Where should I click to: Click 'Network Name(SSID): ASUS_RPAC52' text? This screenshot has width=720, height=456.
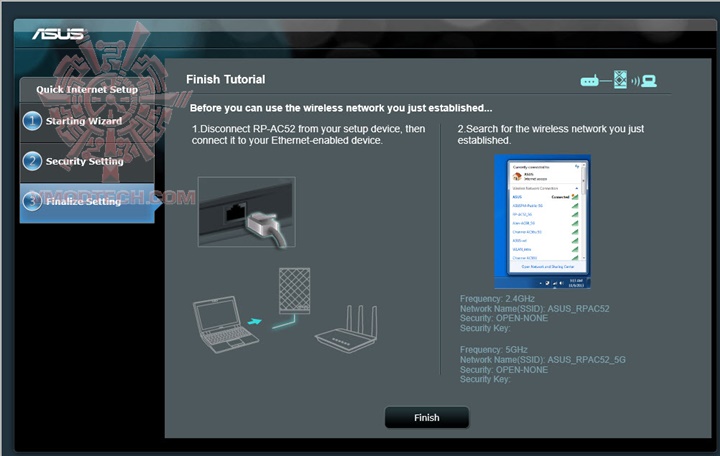point(534,309)
